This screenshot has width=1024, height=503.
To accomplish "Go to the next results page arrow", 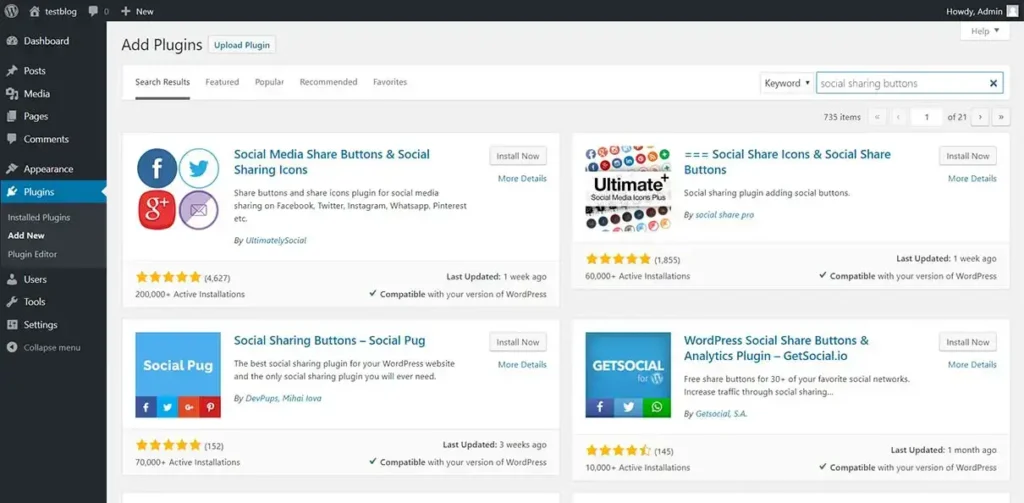I will (980, 117).
